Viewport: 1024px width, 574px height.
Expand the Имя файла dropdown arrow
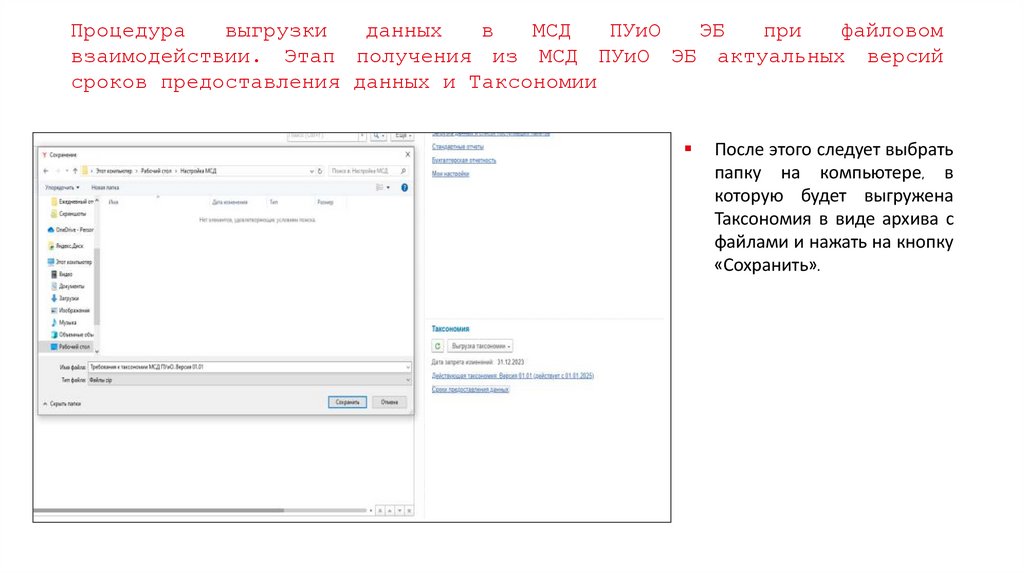(408, 367)
